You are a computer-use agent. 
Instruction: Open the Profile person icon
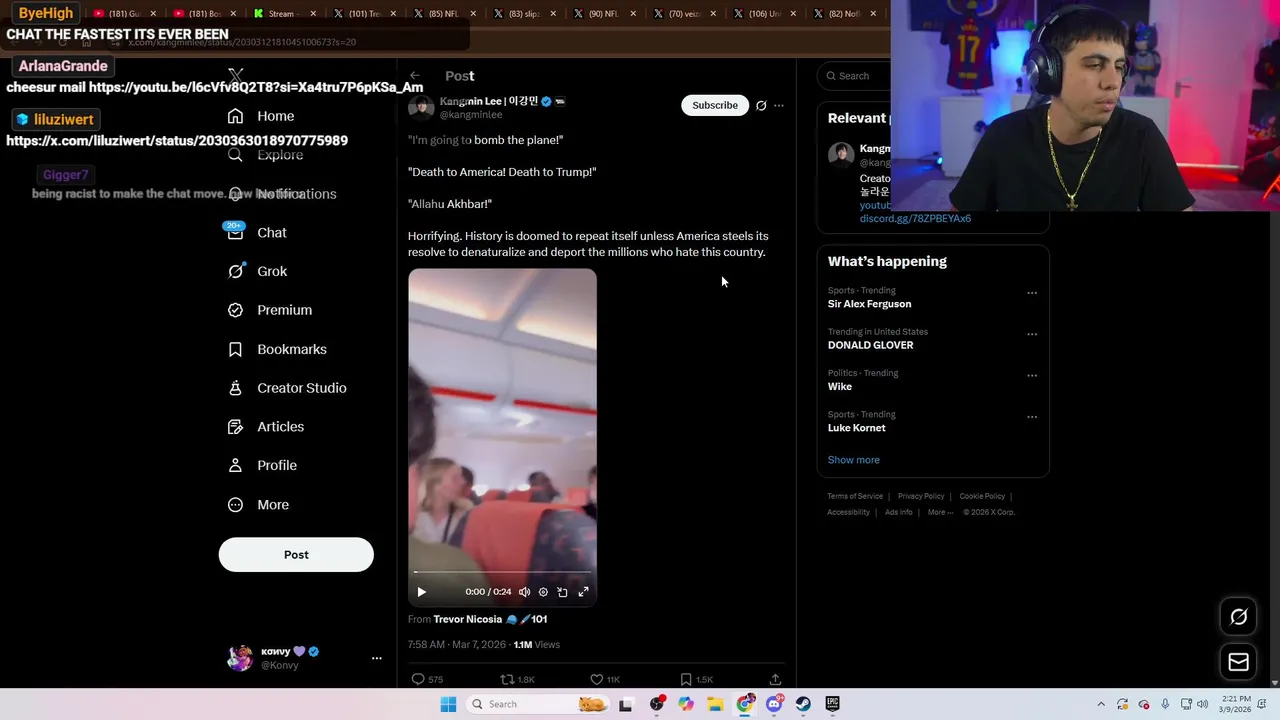coord(235,465)
